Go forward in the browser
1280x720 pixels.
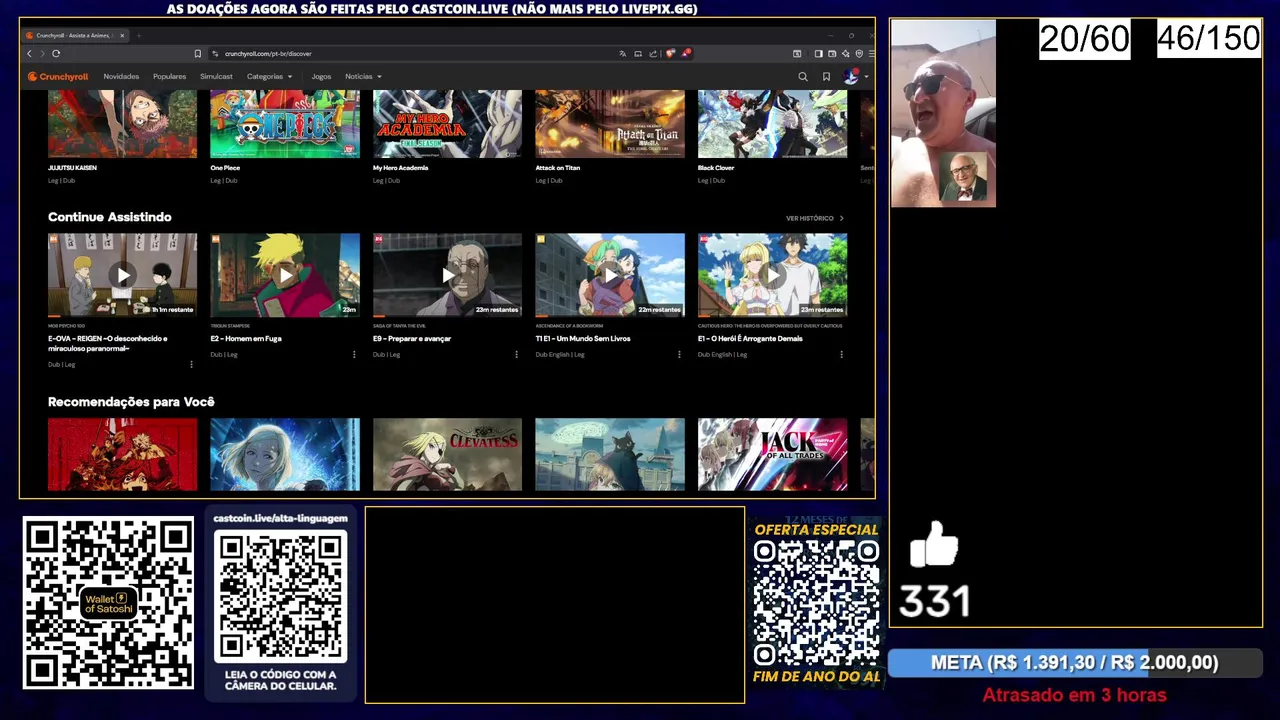coord(42,53)
